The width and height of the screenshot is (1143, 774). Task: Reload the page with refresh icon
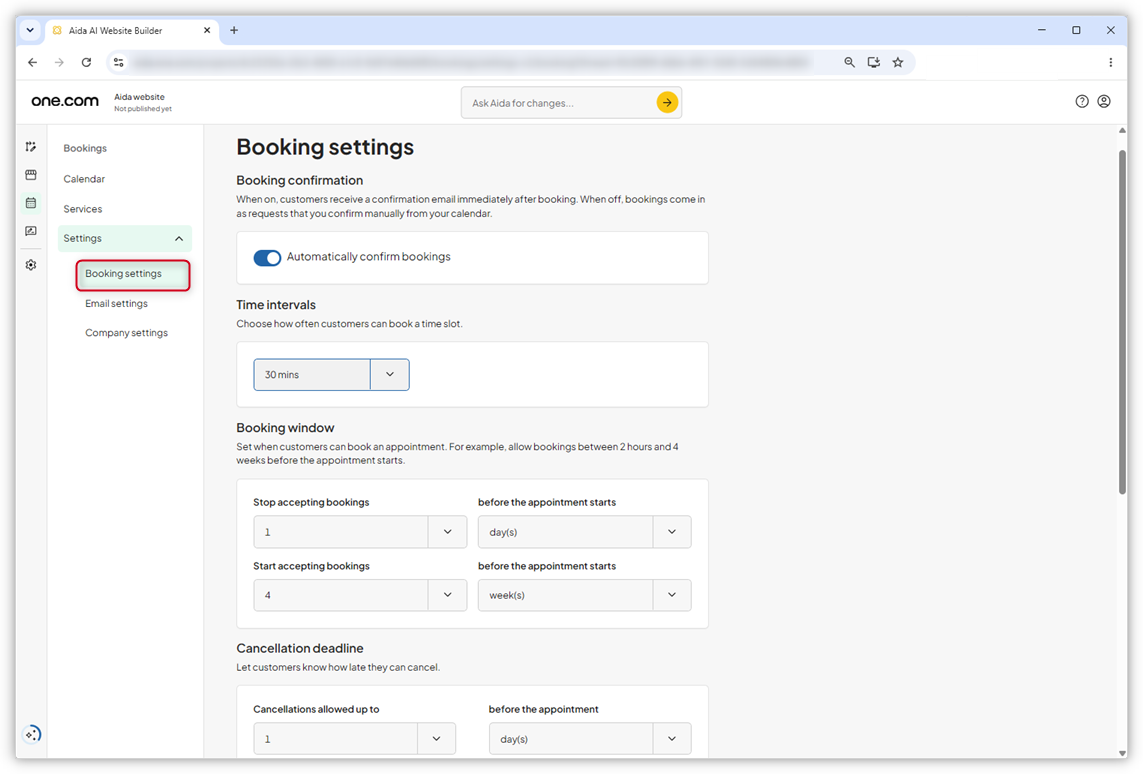[86, 63]
